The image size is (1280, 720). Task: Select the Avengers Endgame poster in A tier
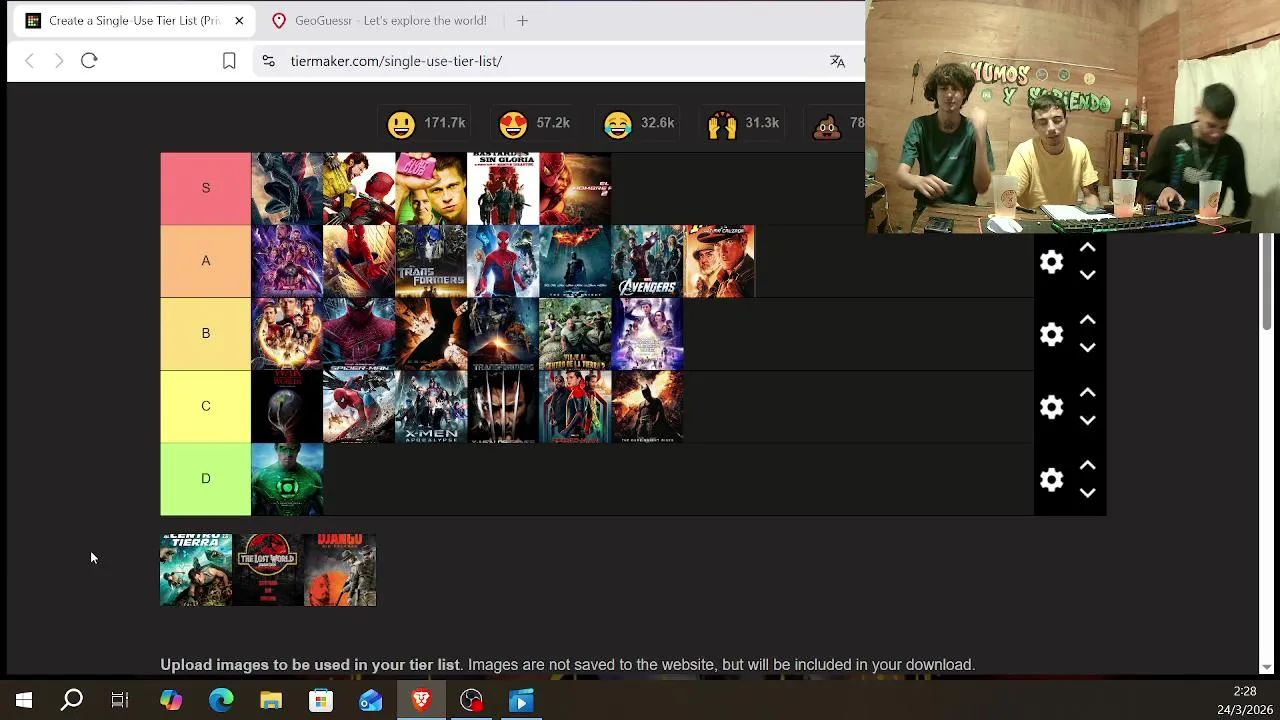point(287,262)
